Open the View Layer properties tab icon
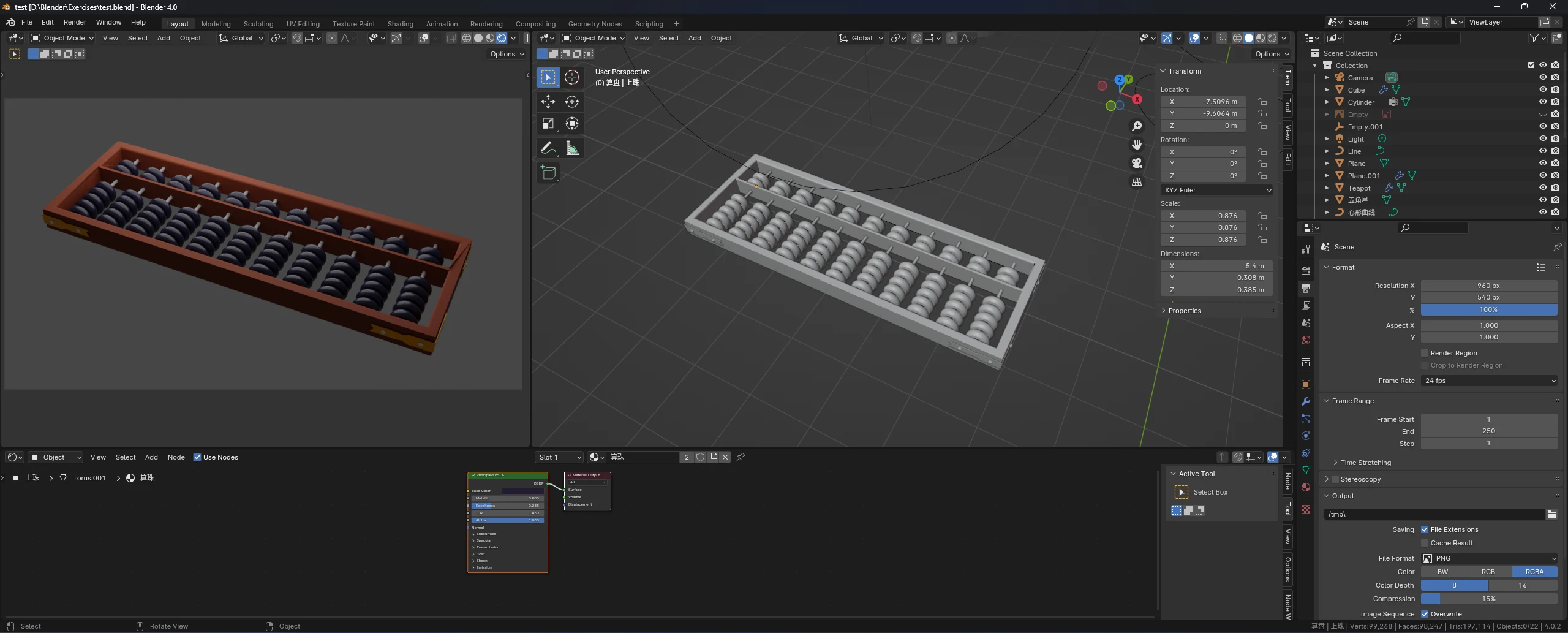This screenshot has height=633, width=1568. (x=1306, y=305)
